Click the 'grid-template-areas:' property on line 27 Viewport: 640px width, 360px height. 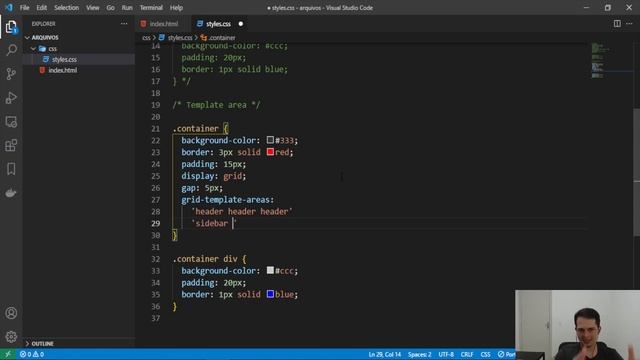(x=228, y=200)
